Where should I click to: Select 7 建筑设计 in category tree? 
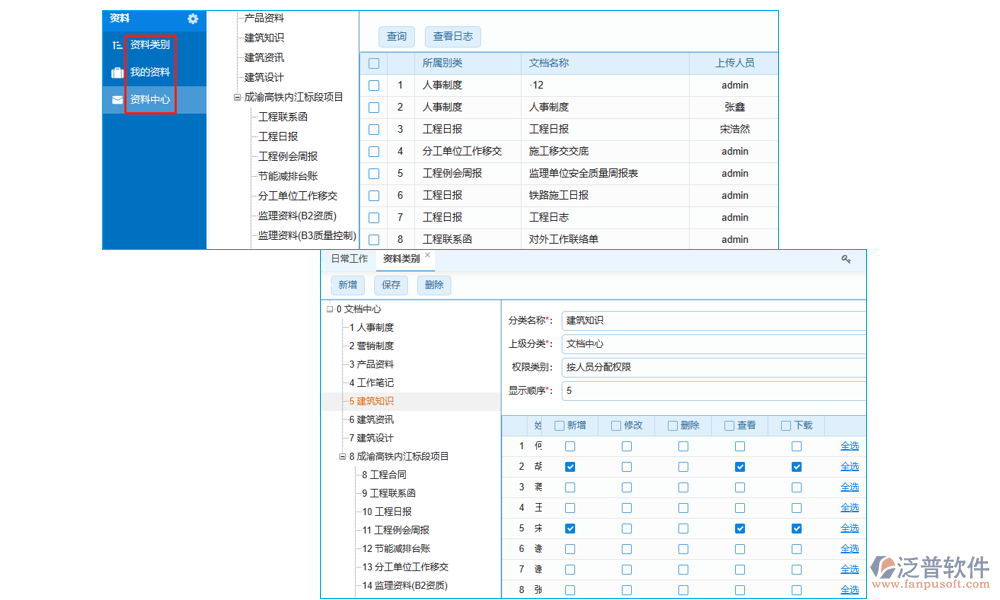[372, 439]
